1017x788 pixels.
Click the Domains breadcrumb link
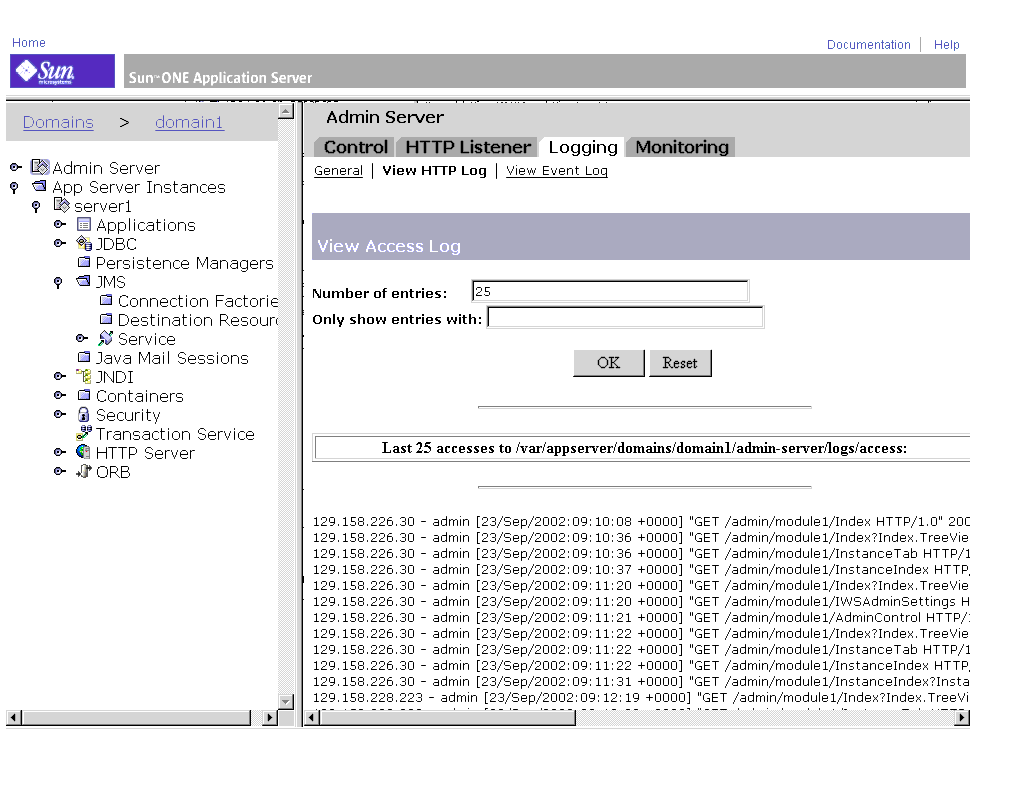58,122
